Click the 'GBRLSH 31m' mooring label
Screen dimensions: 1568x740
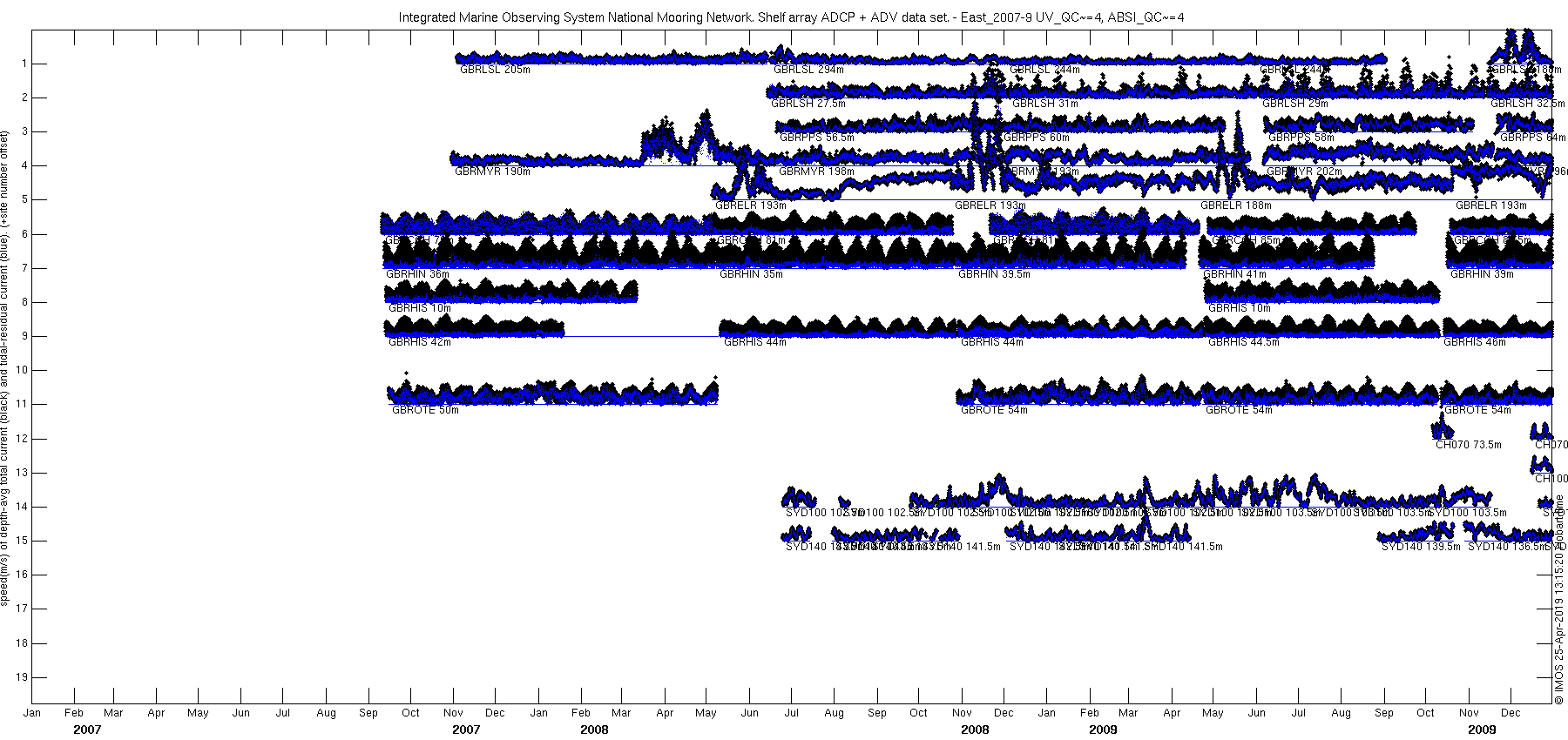[x=1045, y=104]
